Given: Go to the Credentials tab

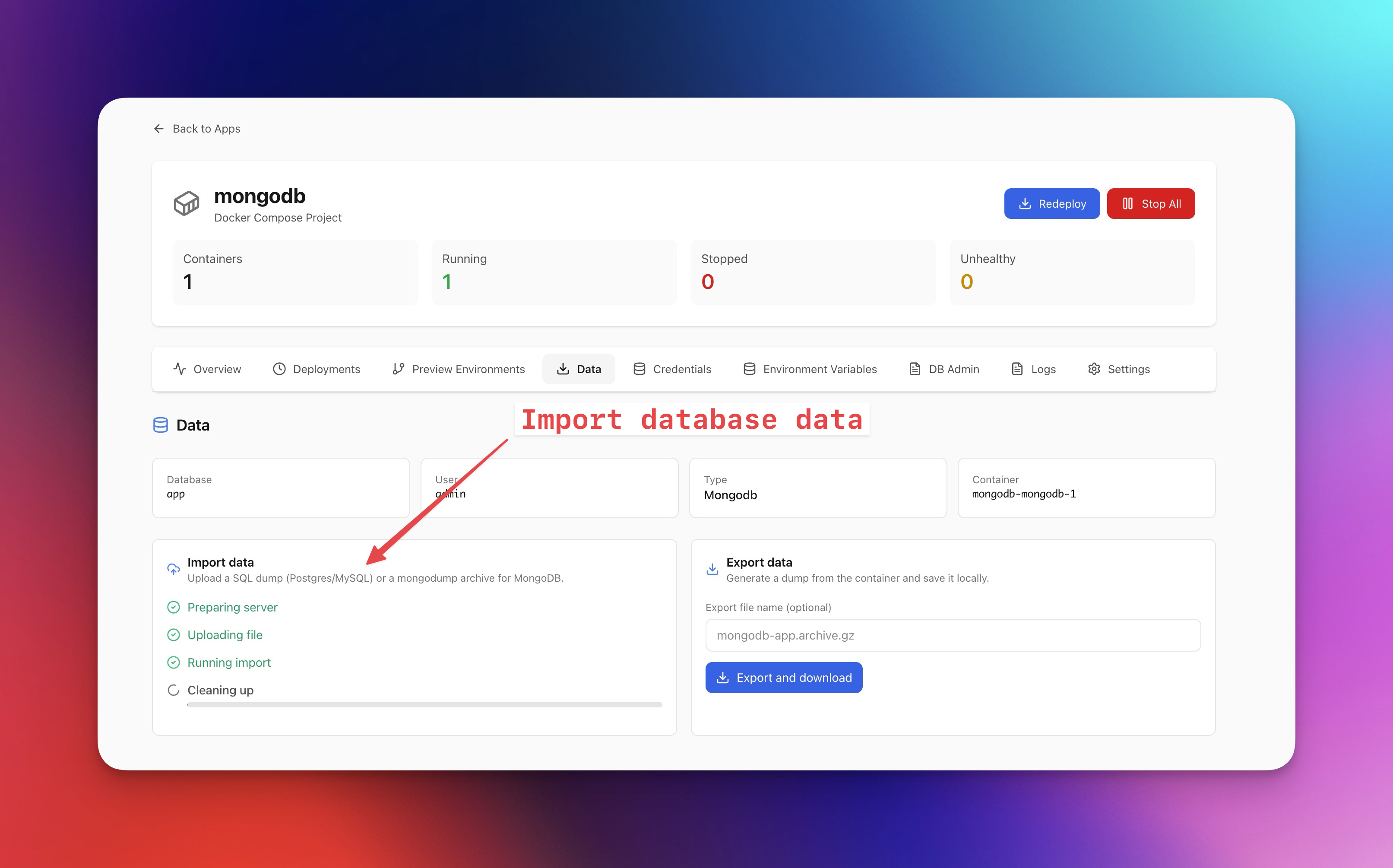Looking at the screenshot, I should [x=672, y=369].
